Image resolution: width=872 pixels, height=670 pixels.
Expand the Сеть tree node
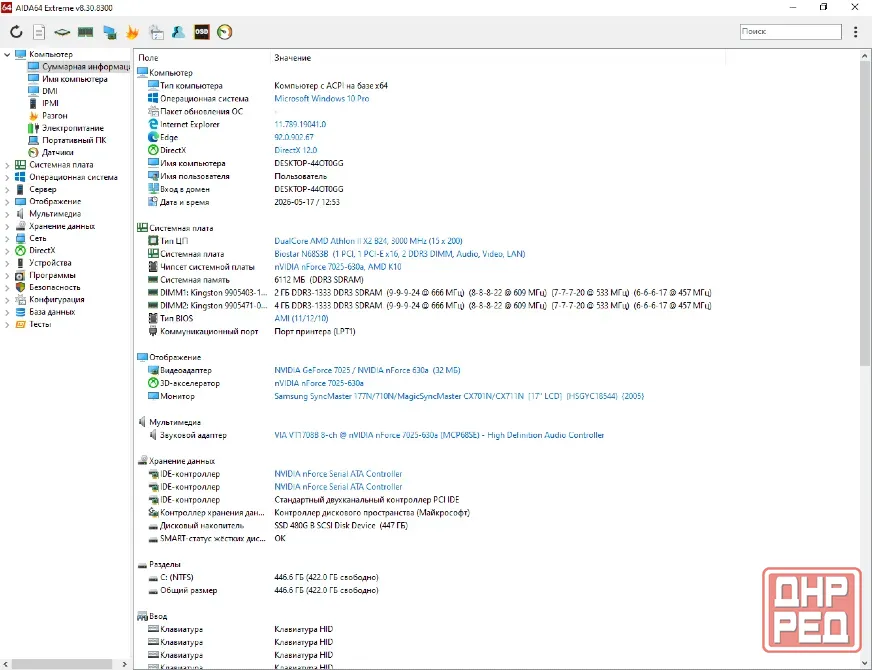click(7, 239)
